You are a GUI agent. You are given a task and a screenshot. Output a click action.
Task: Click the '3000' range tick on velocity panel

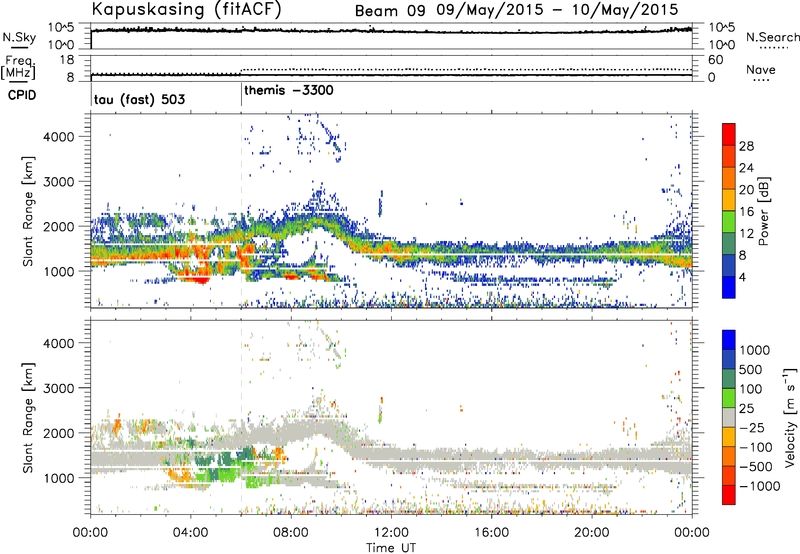tap(58, 388)
